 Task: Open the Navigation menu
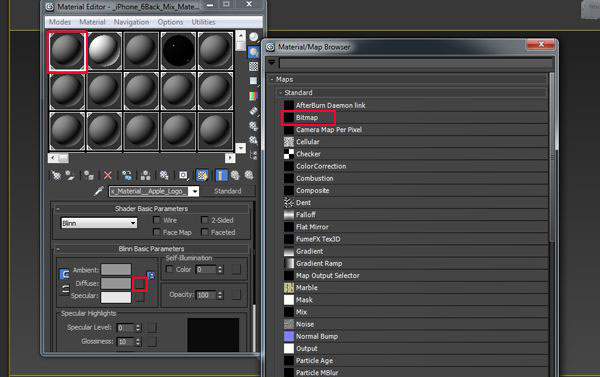click(x=131, y=22)
